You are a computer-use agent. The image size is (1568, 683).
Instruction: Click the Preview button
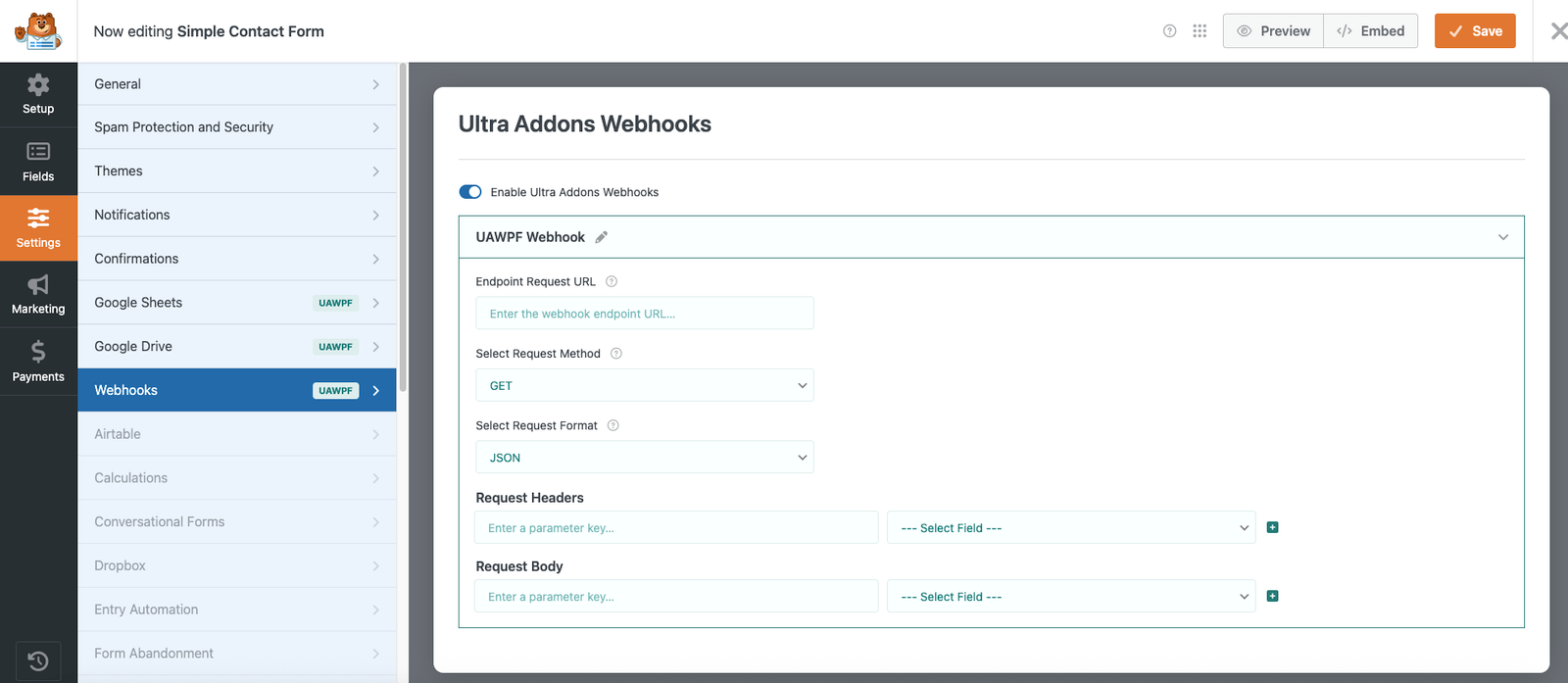pos(1273,31)
